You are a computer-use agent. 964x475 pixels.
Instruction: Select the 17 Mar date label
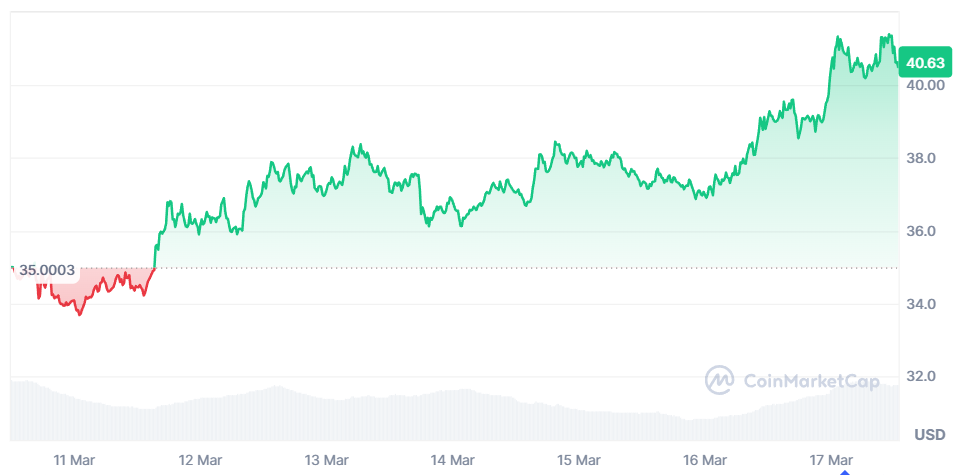(831, 460)
